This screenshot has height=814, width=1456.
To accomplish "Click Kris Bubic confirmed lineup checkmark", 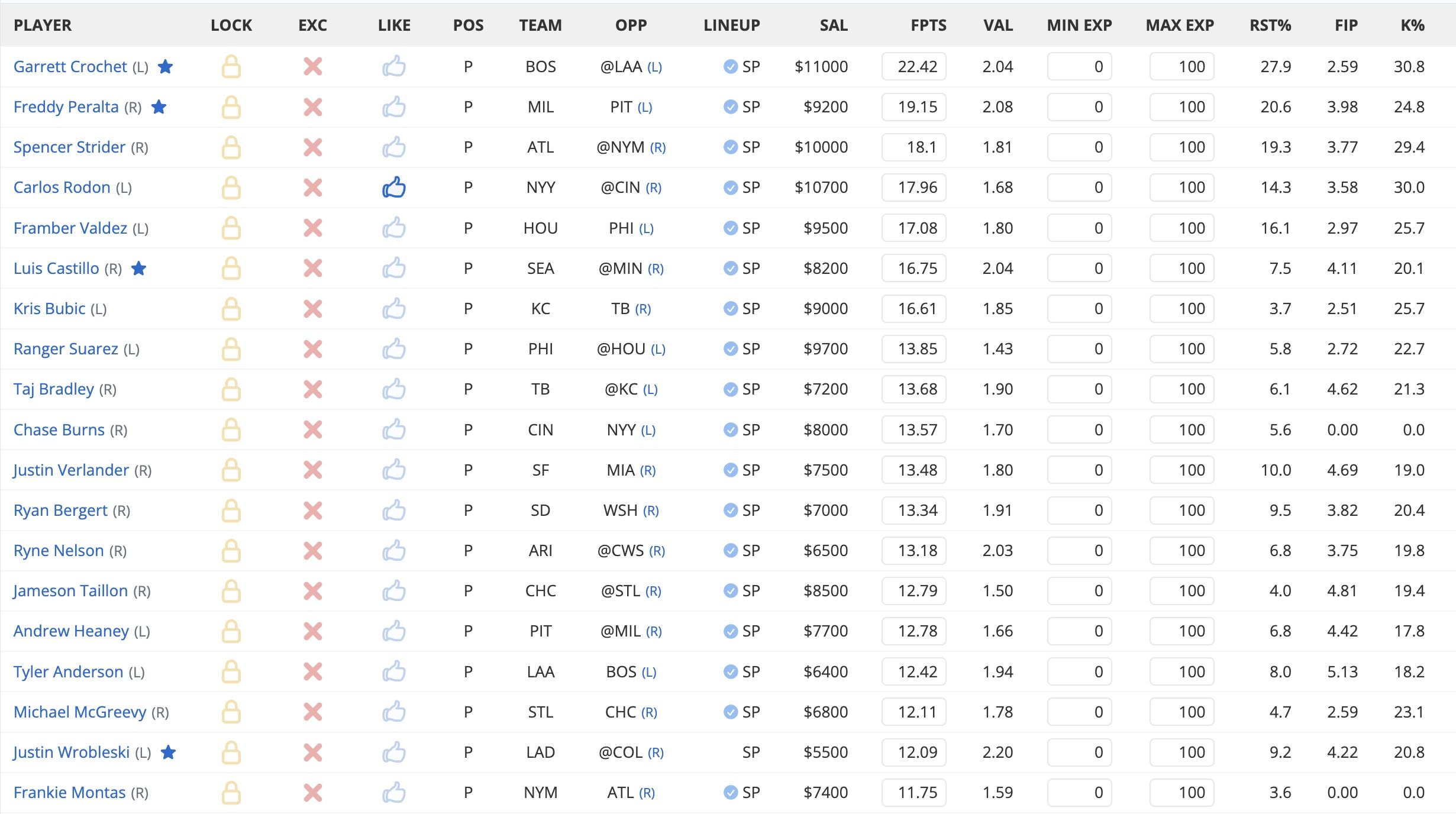I will coord(730,309).
